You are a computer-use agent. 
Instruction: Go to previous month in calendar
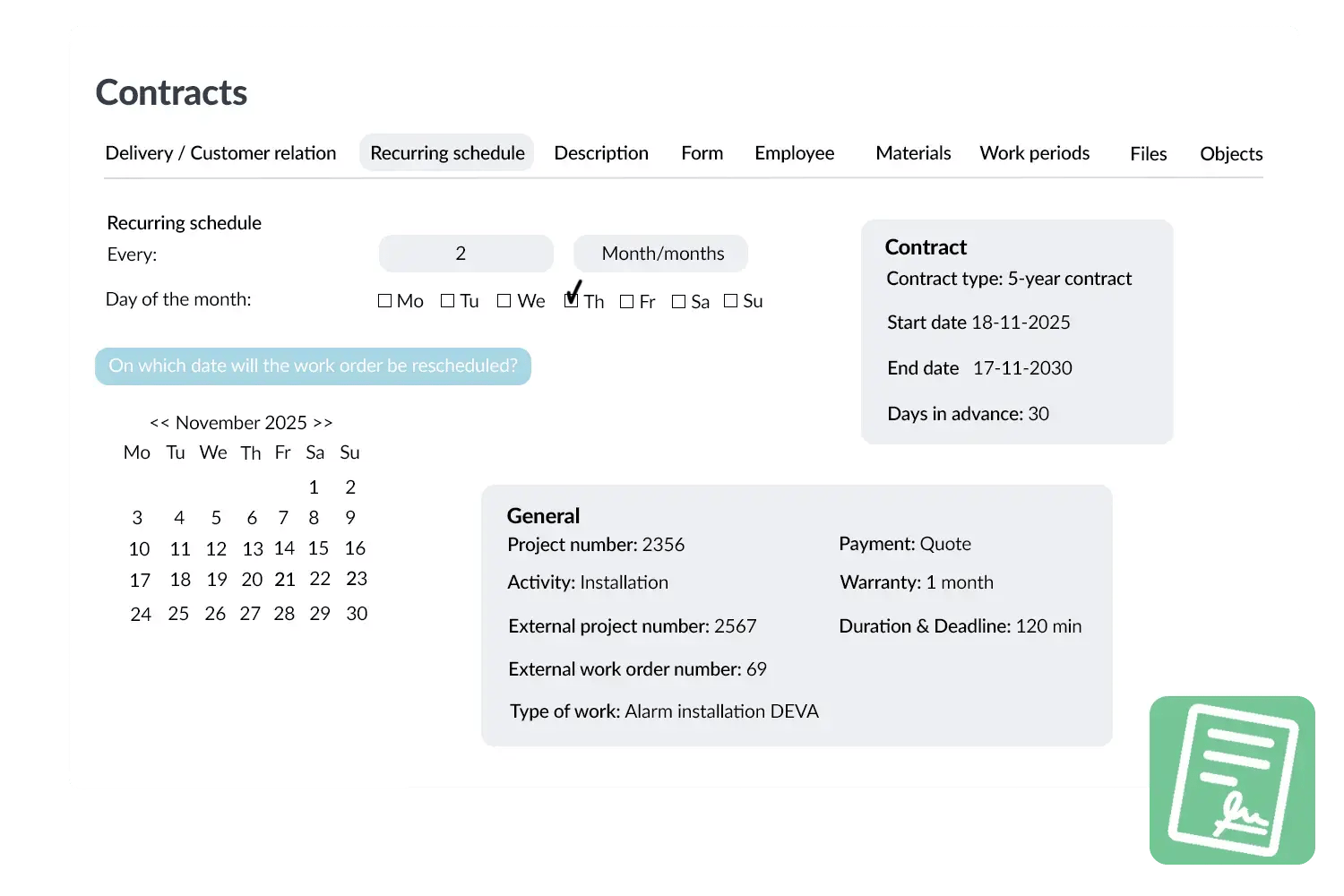(159, 423)
